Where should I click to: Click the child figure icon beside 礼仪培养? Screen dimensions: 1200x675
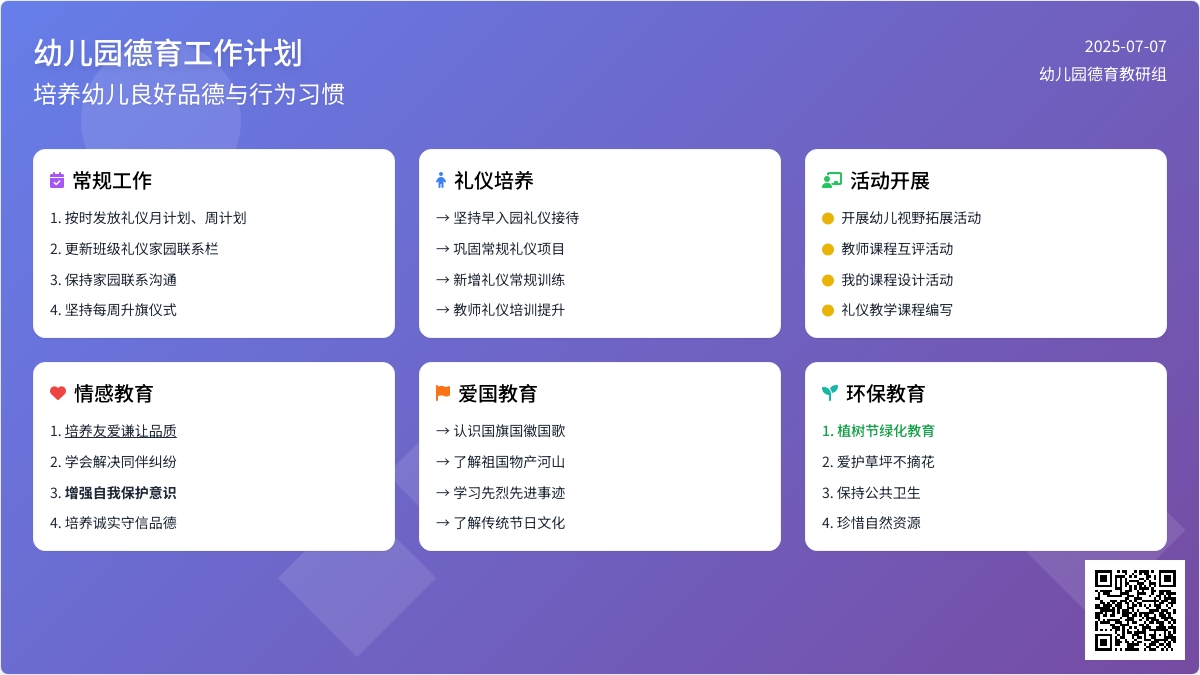pos(441,181)
